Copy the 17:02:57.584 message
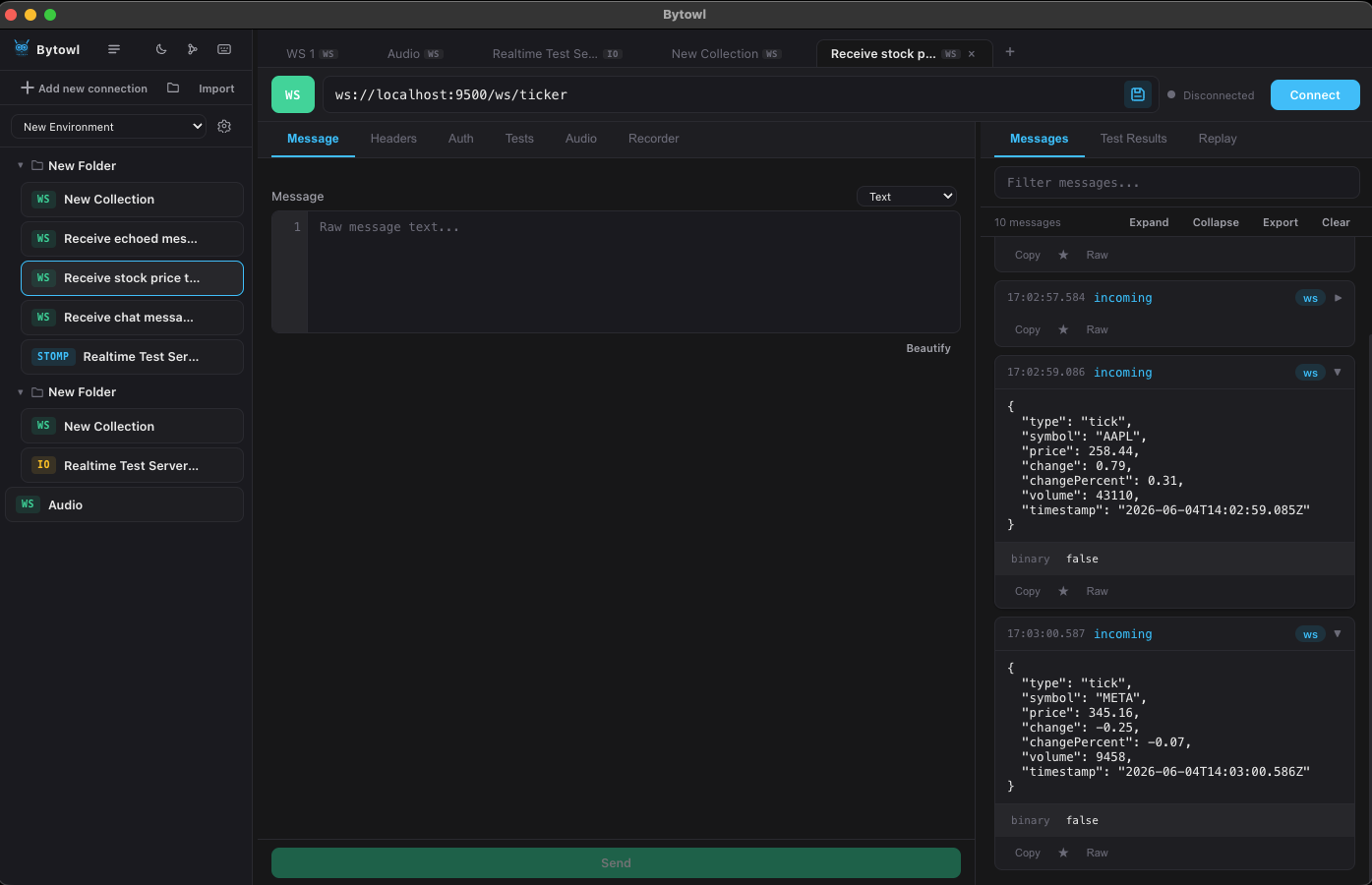Screen dimensions: 1372x885 point(1028,329)
